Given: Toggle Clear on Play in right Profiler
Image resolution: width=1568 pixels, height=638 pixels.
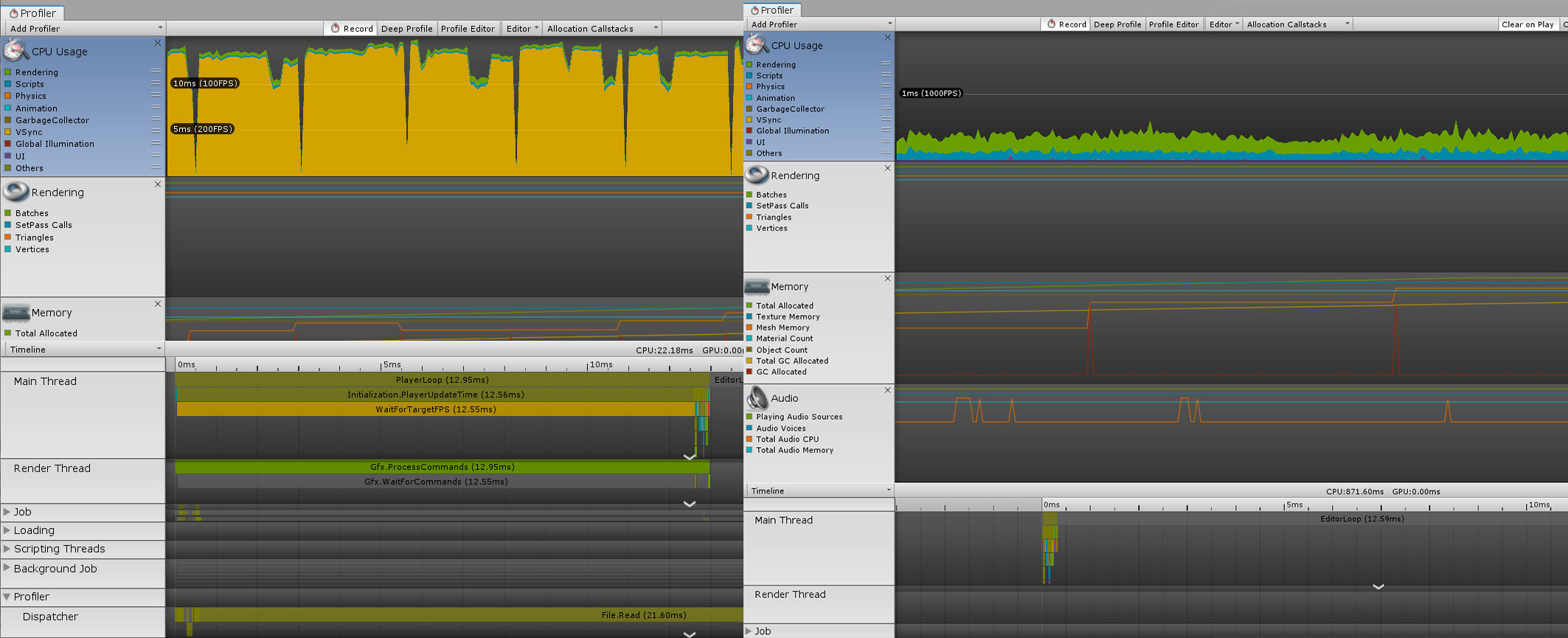Looking at the screenshot, I should (x=1527, y=24).
